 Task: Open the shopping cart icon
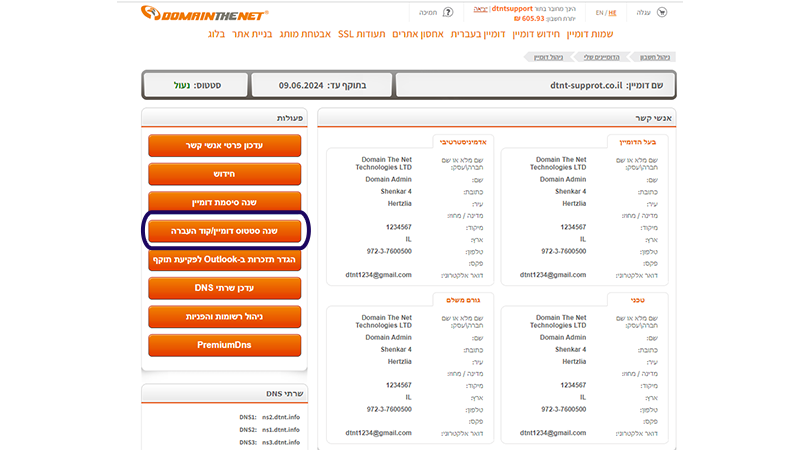[662, 12]
